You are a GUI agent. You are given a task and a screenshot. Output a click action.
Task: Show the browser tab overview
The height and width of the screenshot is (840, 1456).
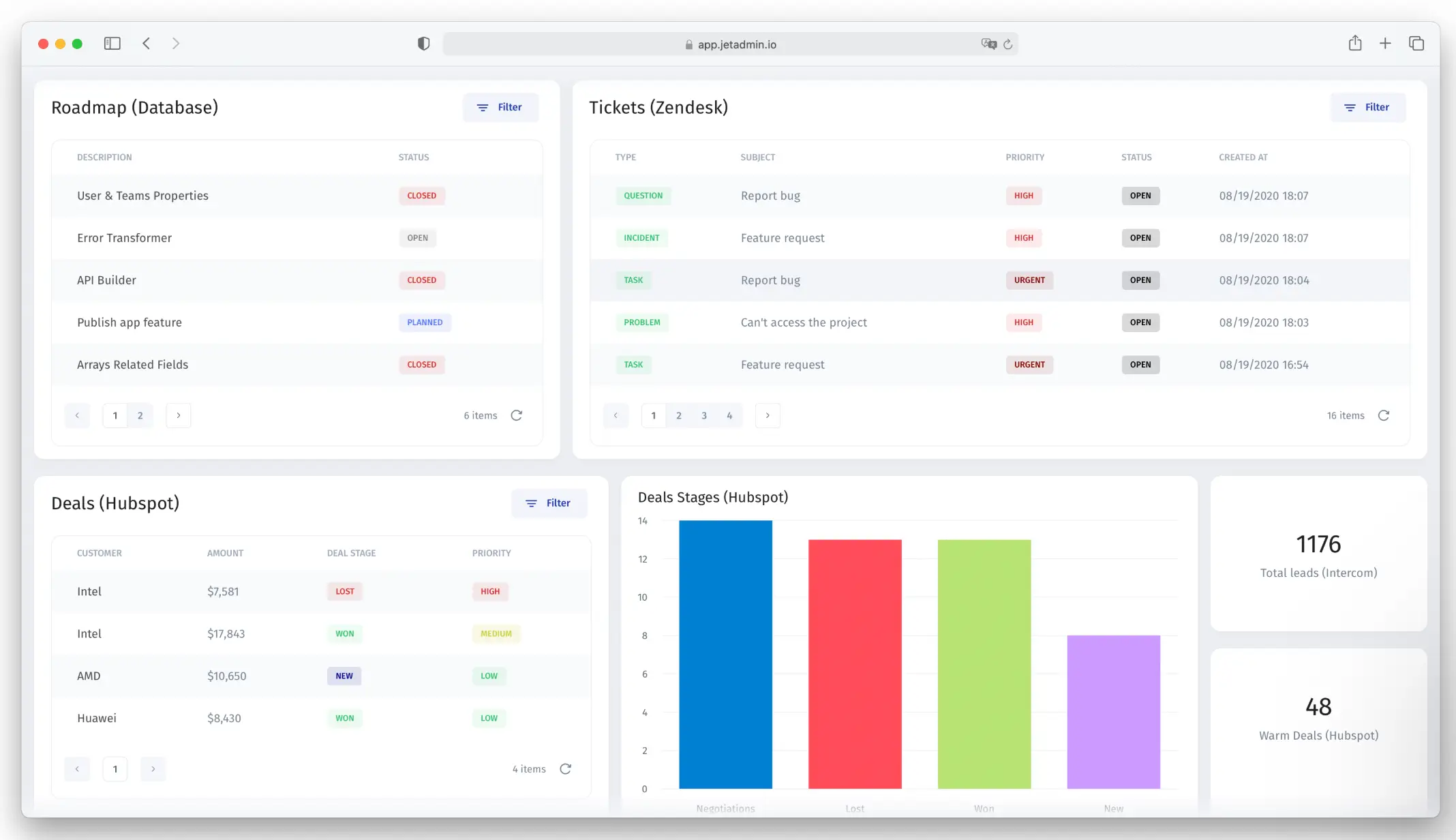pos(1416,42)
